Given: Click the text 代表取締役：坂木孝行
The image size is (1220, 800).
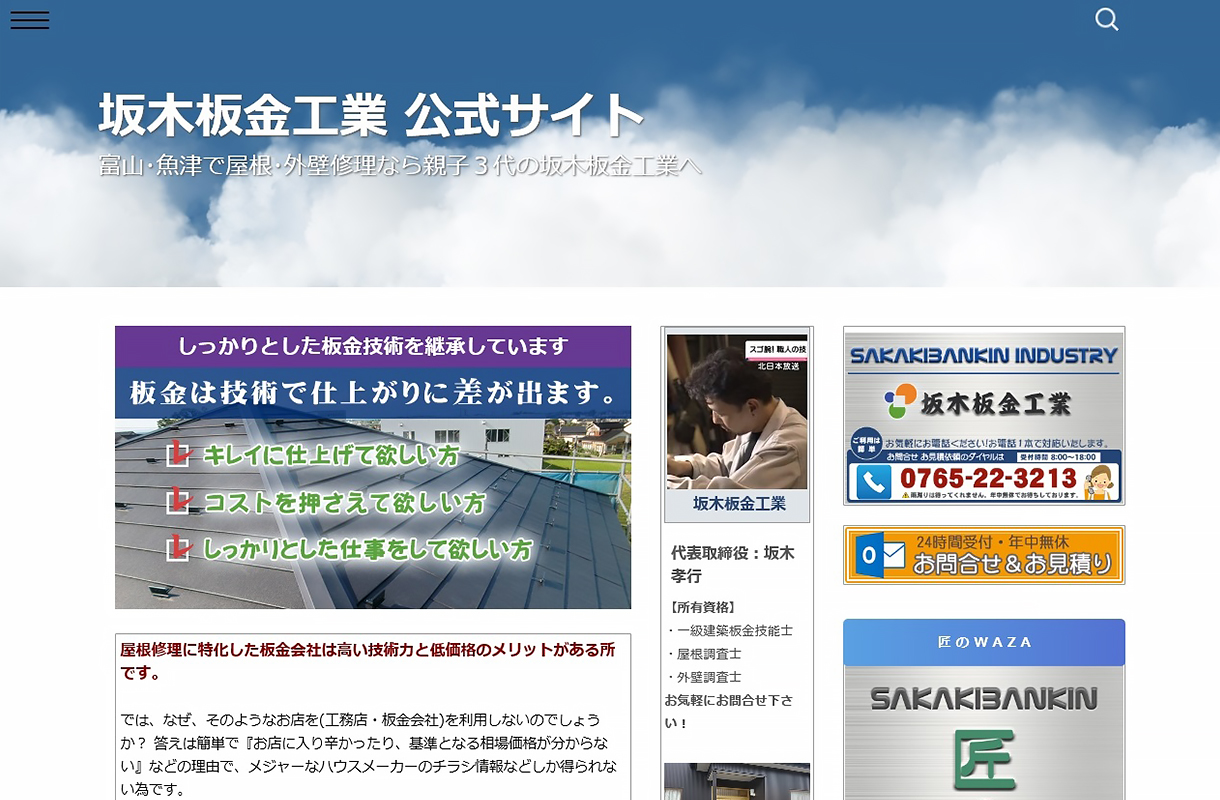Looking at the screenshot, I should (732, 564).
